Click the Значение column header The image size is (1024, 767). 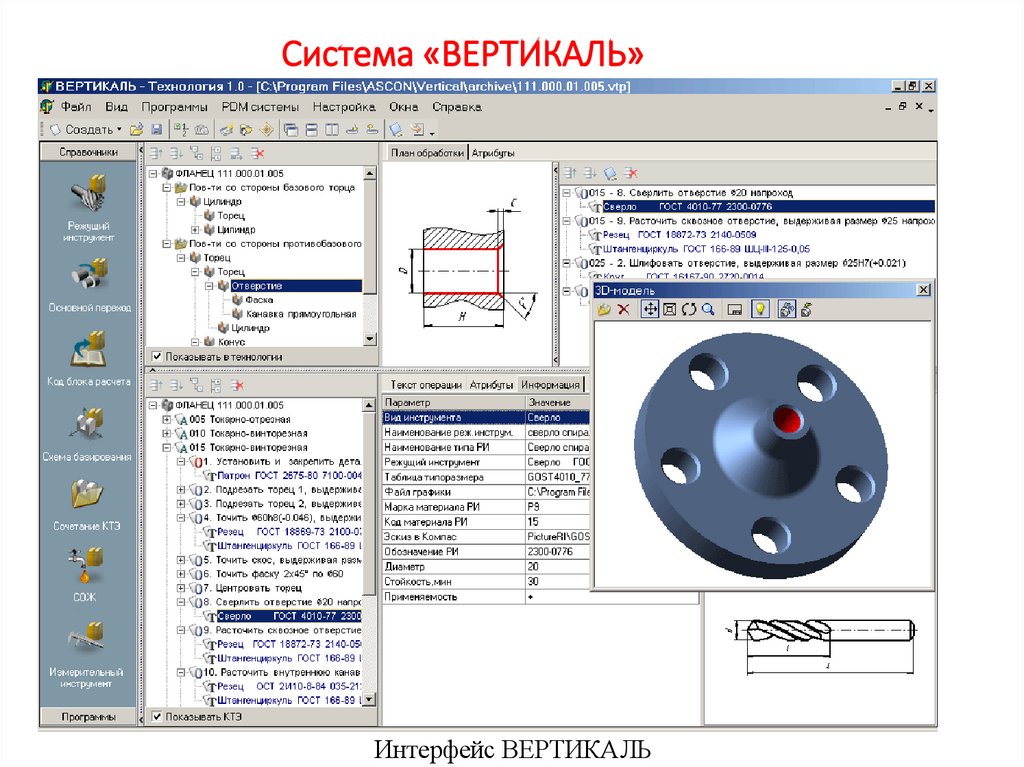pos(558,402)
